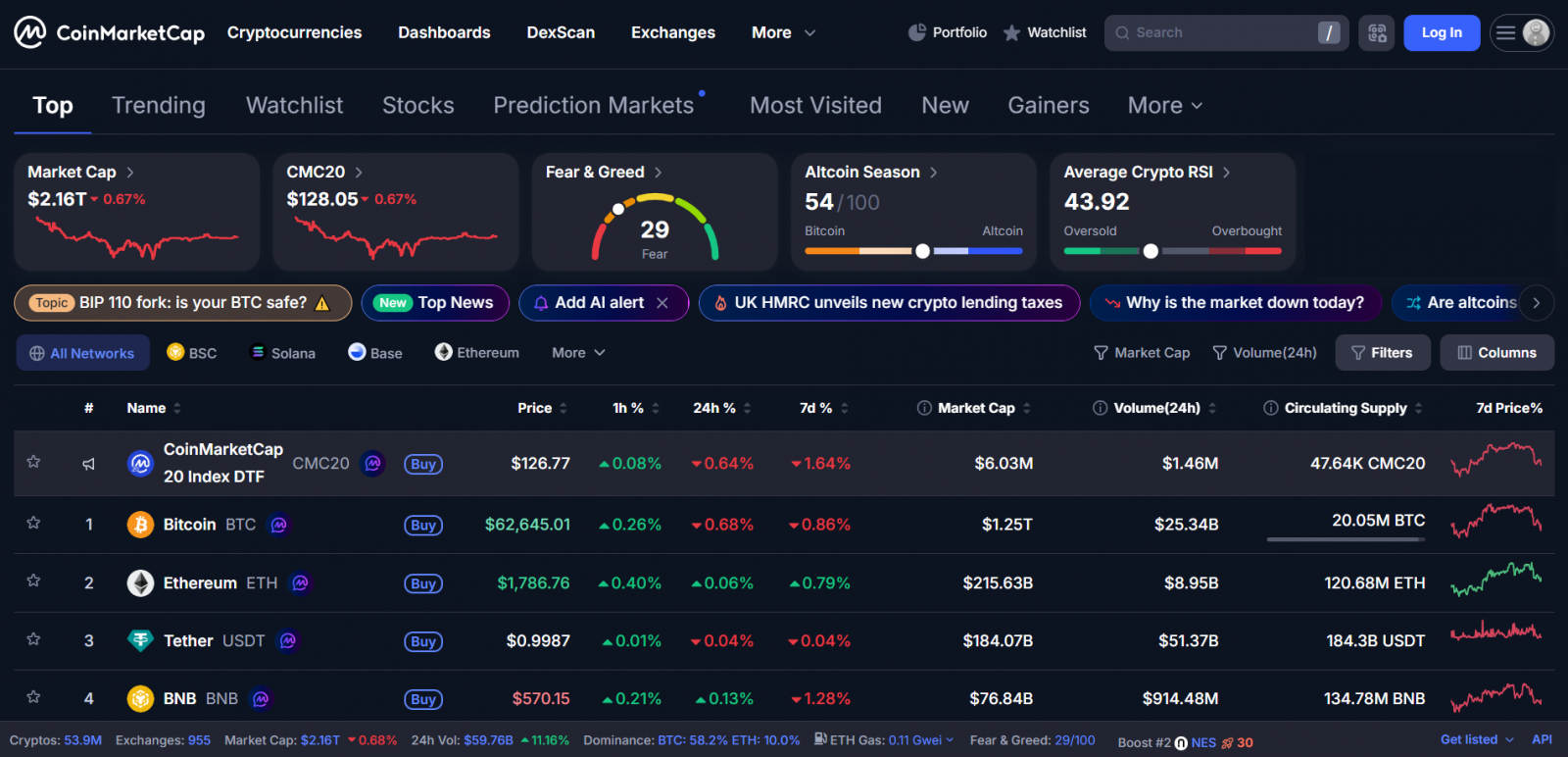The width and height of the screenshot is (1568, 757).
Task: Click the AI icon next to Bitcoin BTC
Action: coord(279,526)
